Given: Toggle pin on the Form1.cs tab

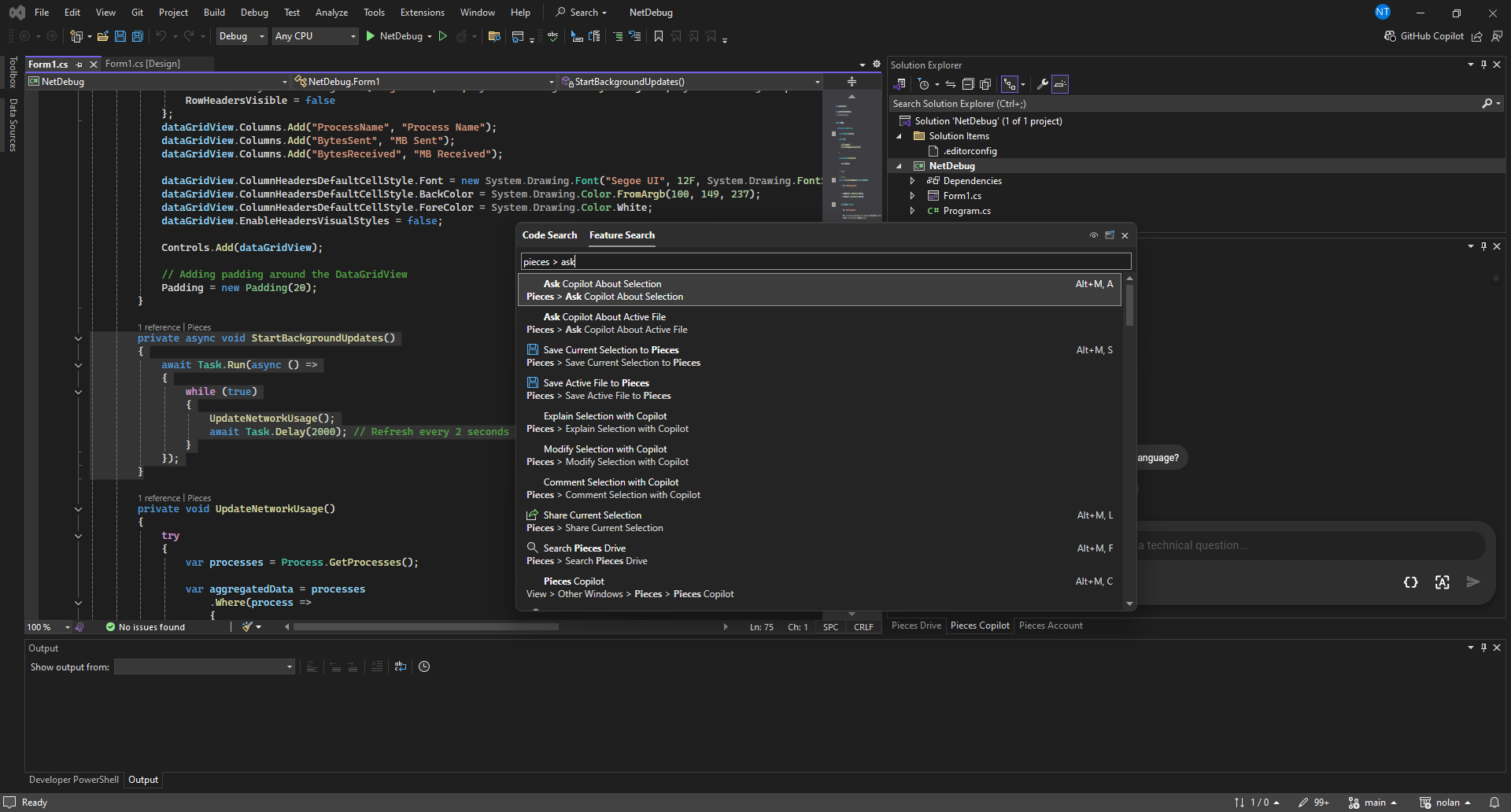Looking at the screenshot, I should (79, 65).
